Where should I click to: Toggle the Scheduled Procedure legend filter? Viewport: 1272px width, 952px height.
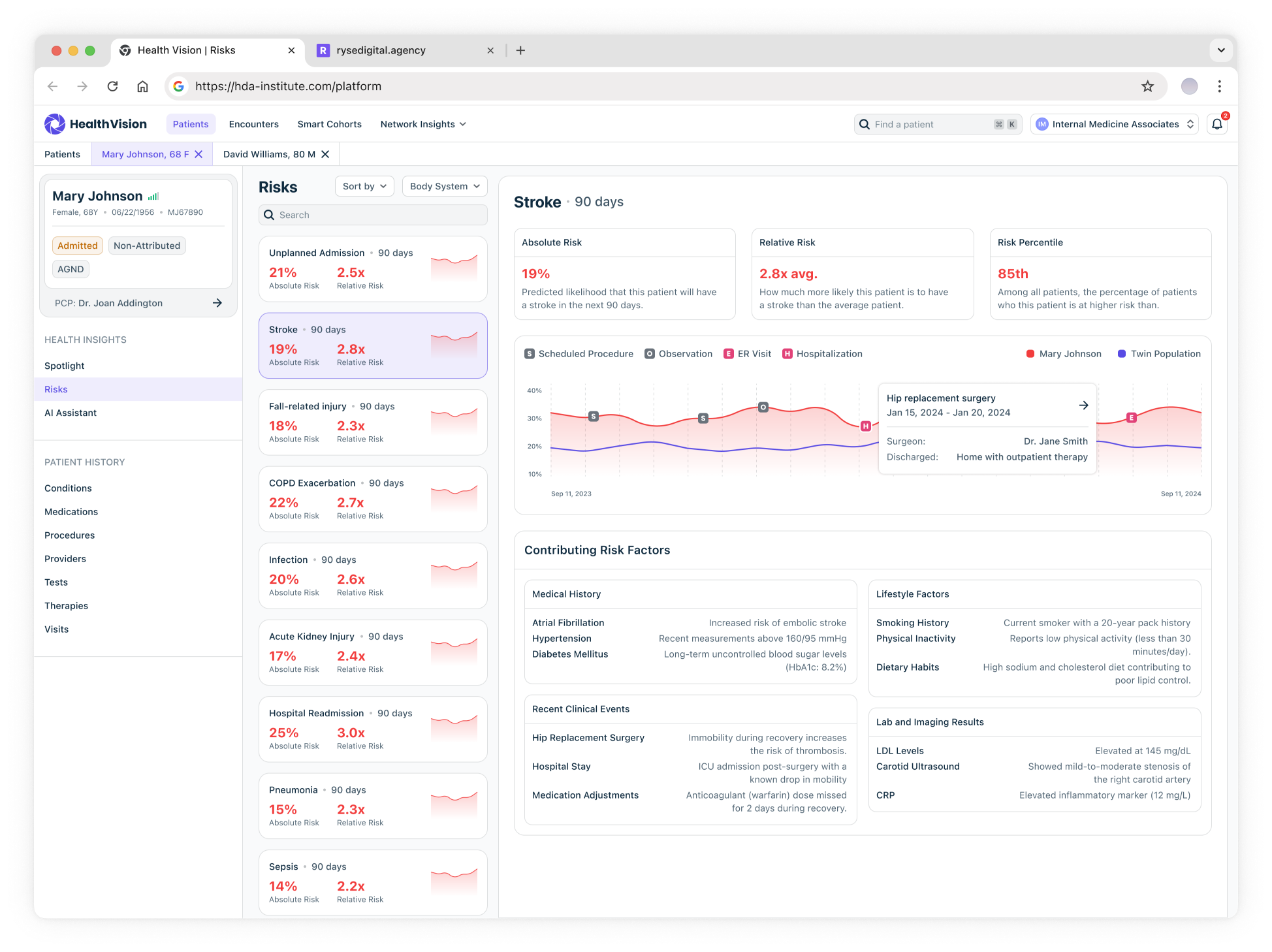pyautogui.click(x=579, y=354)
